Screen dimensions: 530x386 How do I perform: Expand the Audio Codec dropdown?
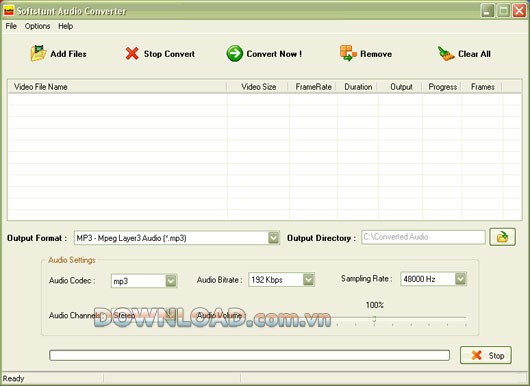click(x=171, y=281)
